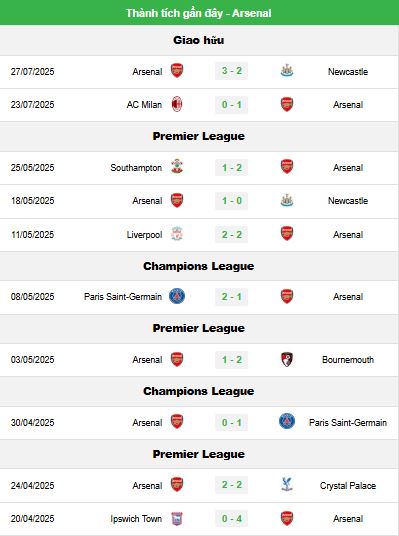
Task: Click the Crystal Palace club crest
Action: 287,485
